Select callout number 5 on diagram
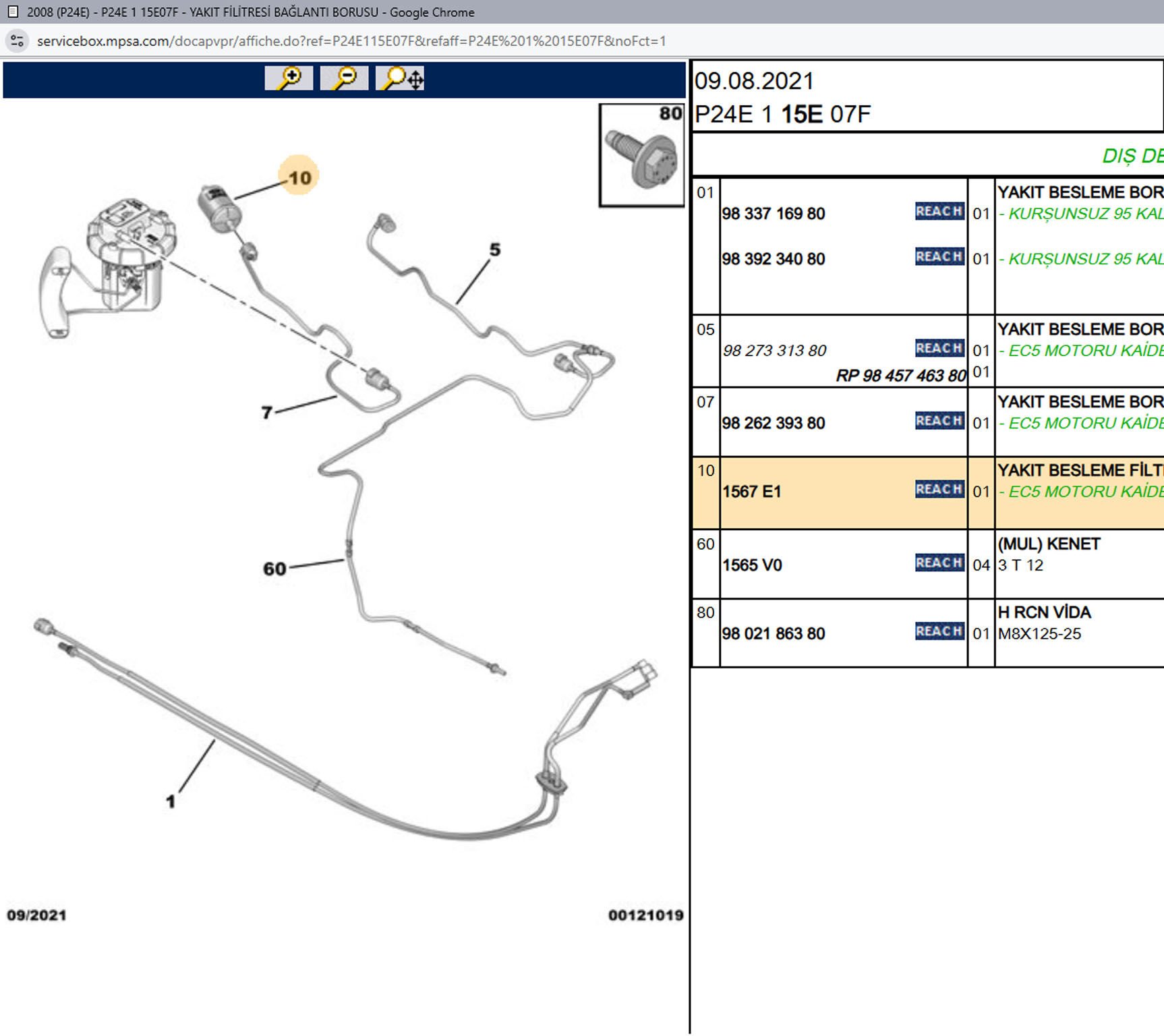Image resolution: width=1164 pixels, height=1036 pixels. [x=495, y=250]
